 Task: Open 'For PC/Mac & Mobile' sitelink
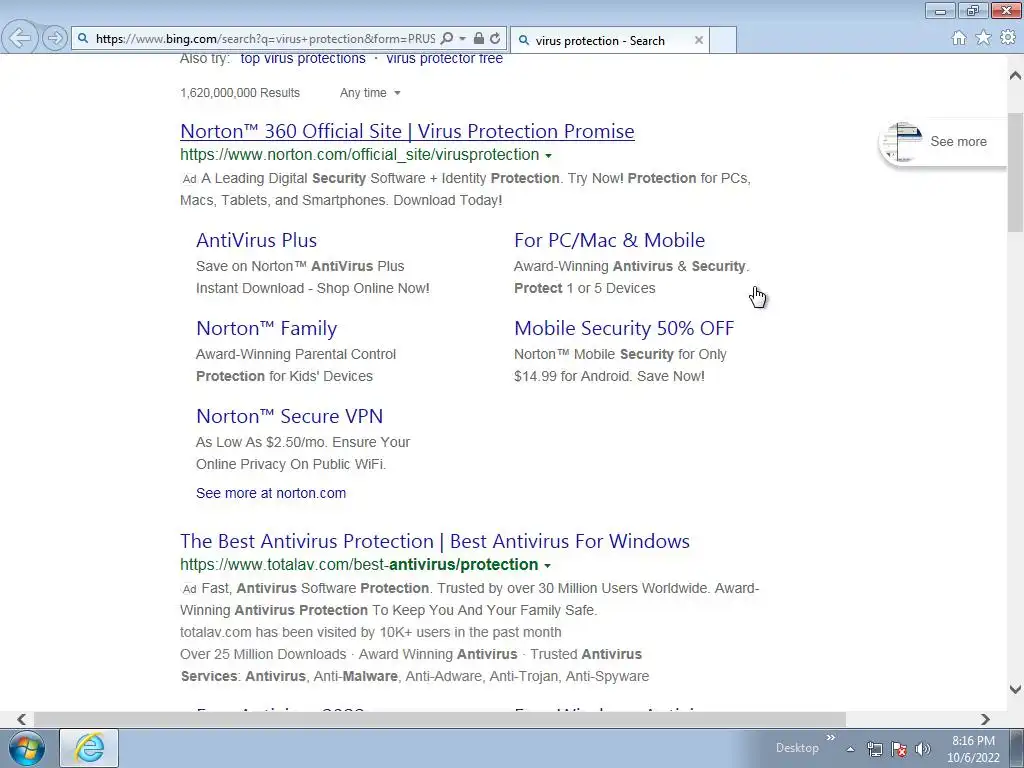(609, 240)
